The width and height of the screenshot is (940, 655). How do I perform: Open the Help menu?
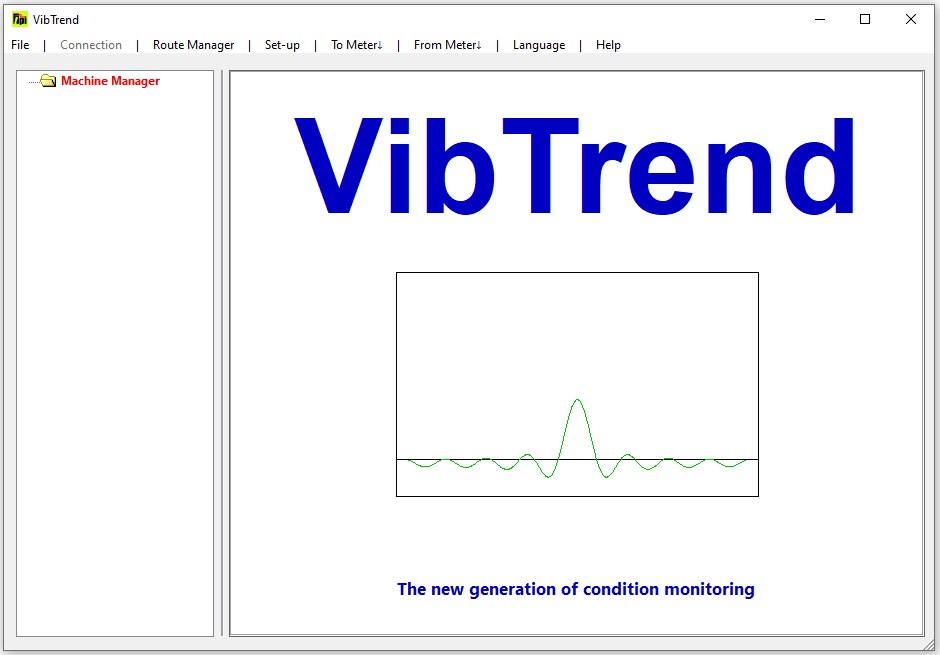608,45
